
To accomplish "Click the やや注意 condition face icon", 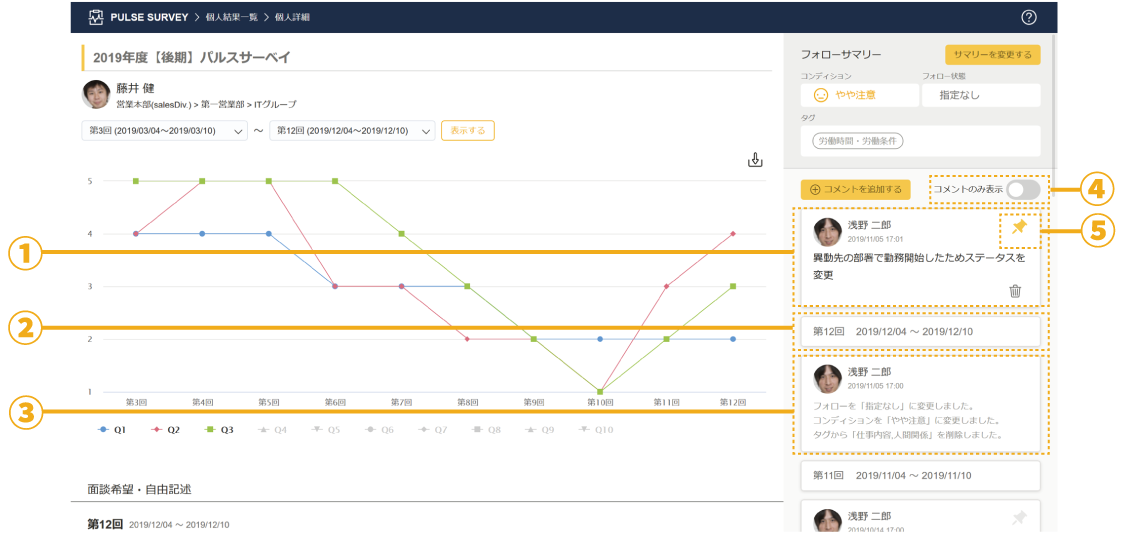I will pos(820,96).
